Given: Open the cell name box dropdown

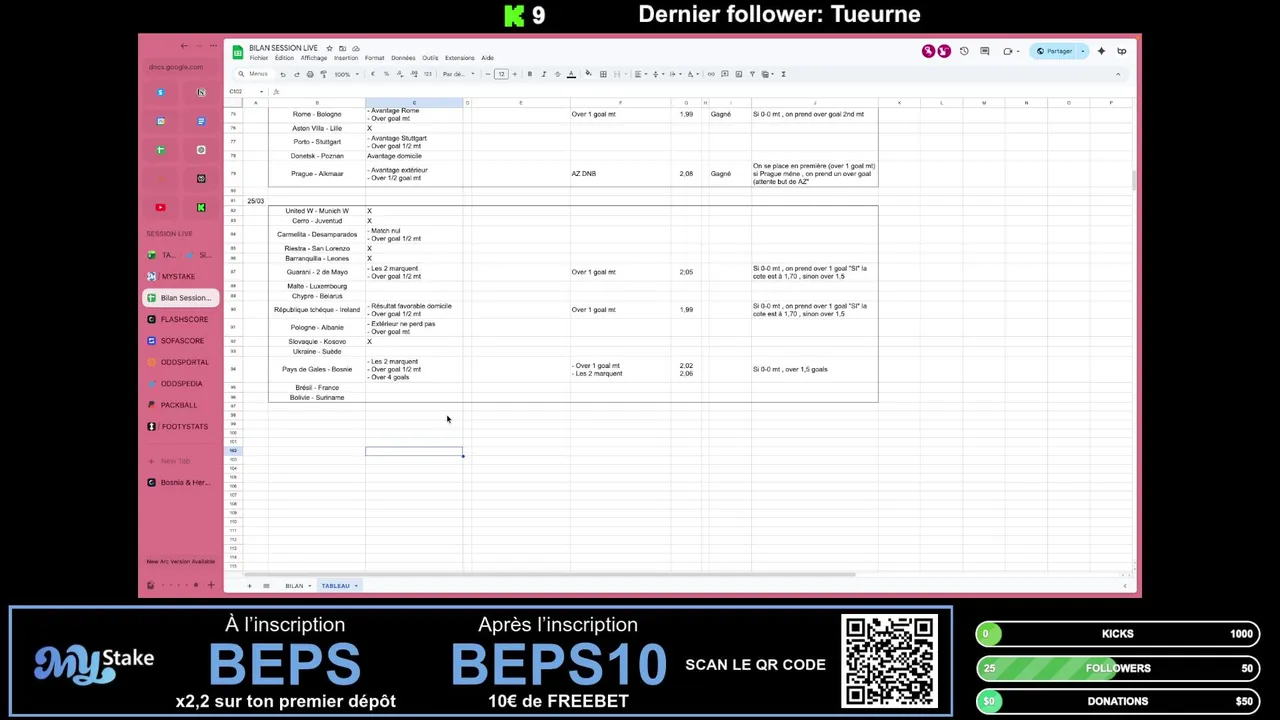Looking at the screenshot, I should [x=261, y=91].
